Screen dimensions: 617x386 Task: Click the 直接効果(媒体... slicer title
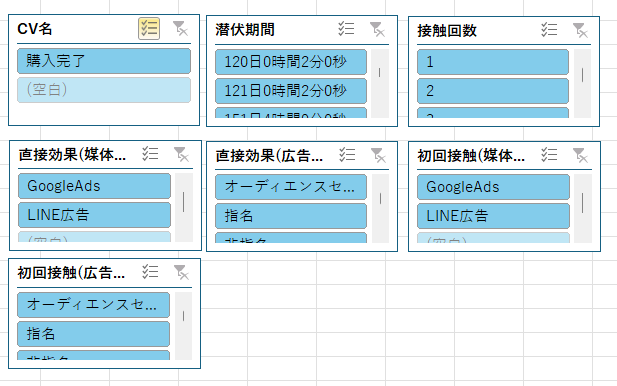point(72,155)
